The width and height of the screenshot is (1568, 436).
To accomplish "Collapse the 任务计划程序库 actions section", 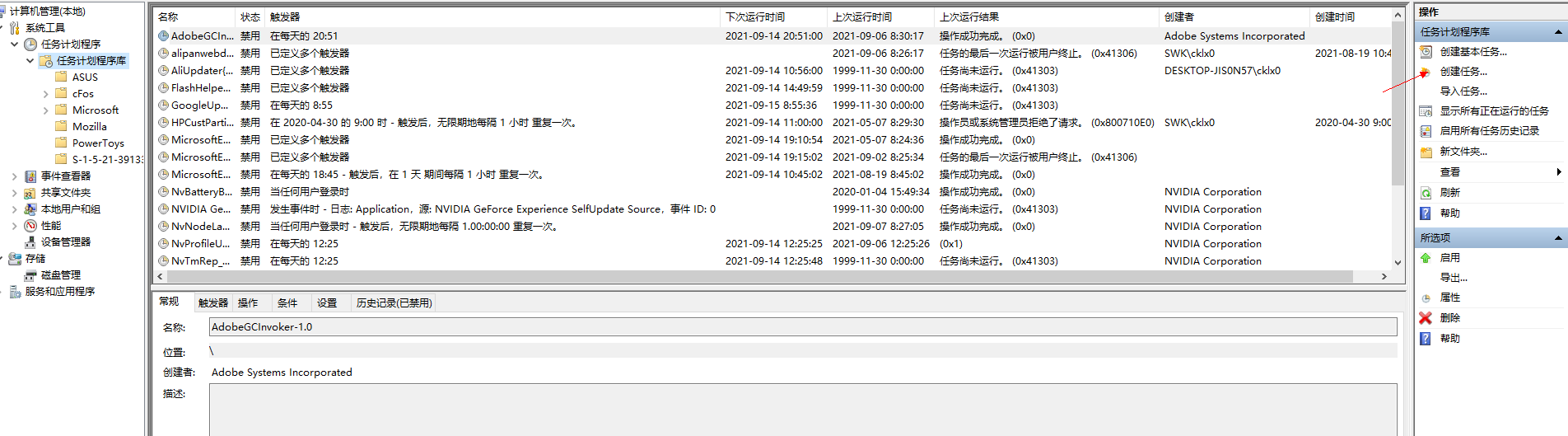I will click(x=1558, y=32).
